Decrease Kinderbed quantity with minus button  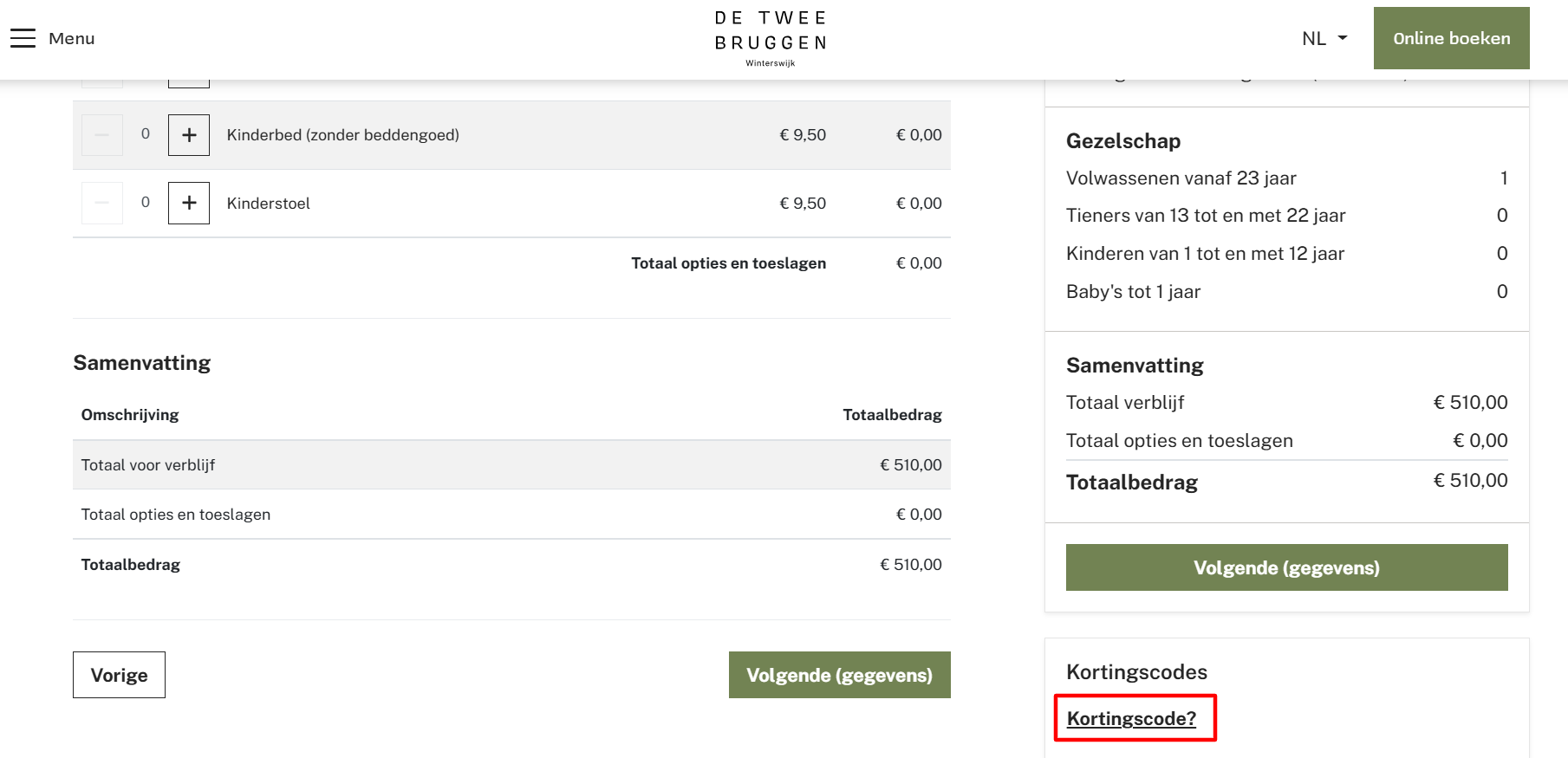coord(102,135)
